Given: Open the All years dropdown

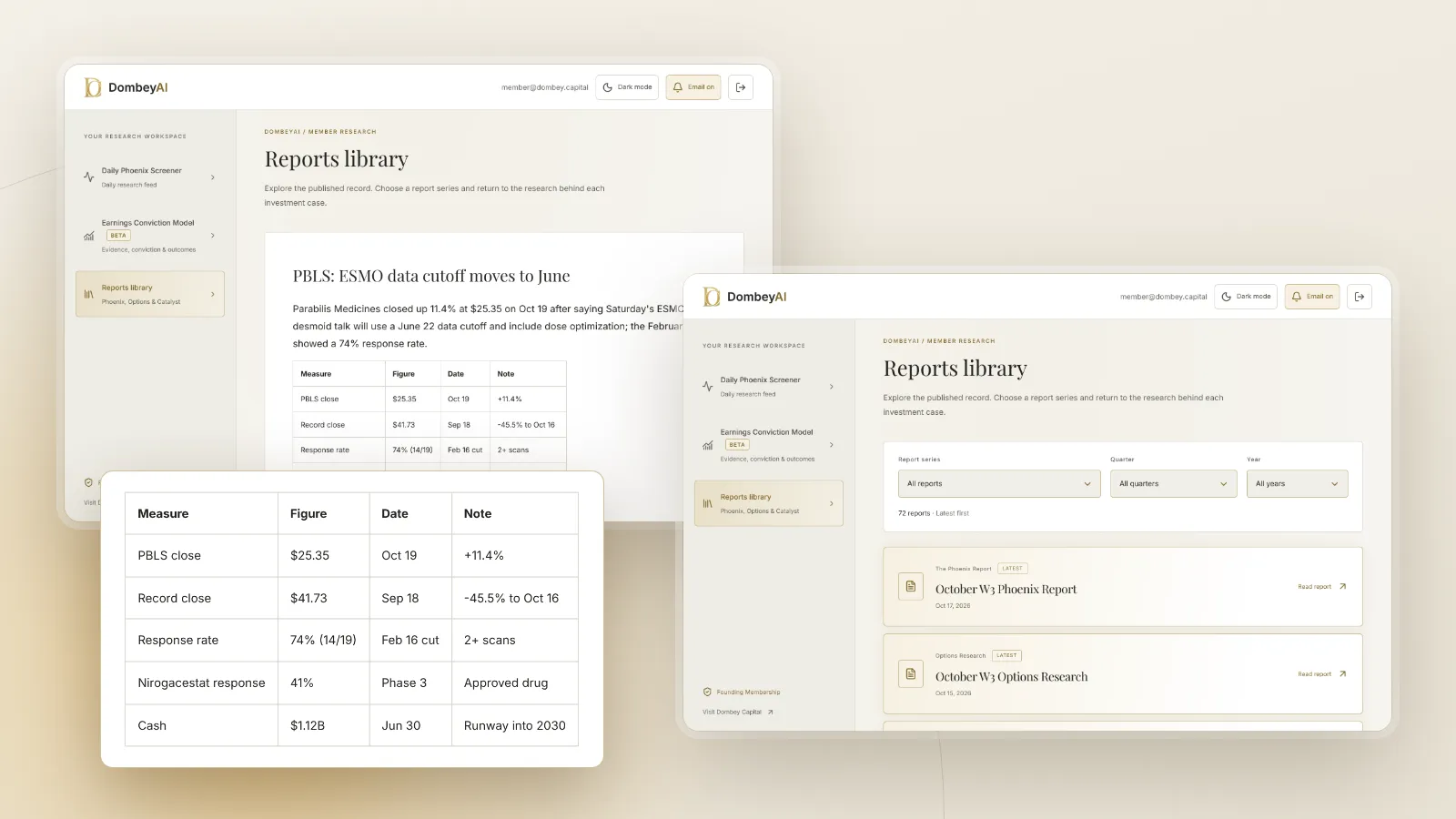Looking at the screenshot, I should pos(1297,484).
